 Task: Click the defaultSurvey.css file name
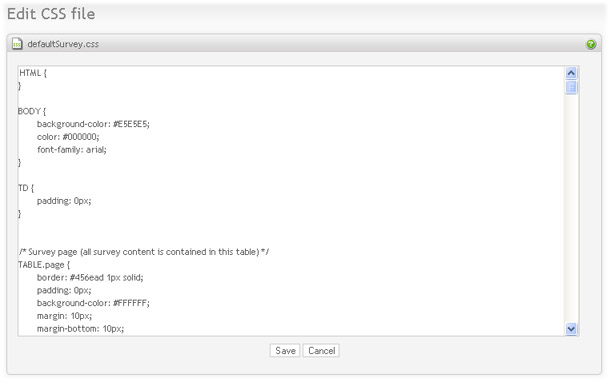point(63,44)
